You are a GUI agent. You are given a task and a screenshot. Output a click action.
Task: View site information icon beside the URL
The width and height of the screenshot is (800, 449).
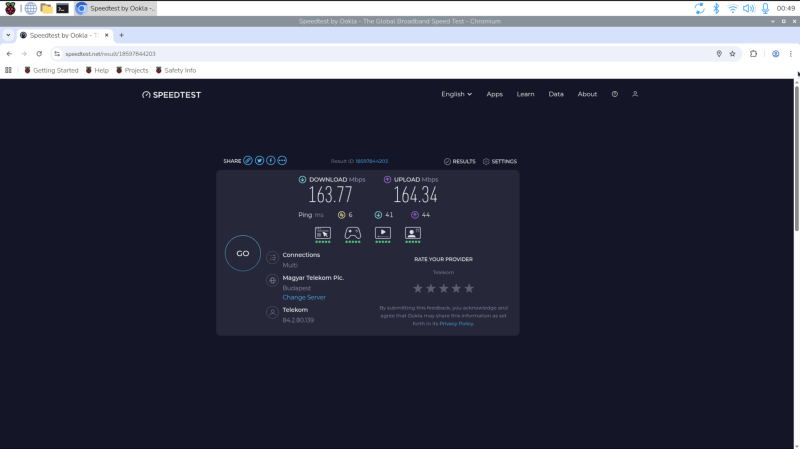coord(57,54)
